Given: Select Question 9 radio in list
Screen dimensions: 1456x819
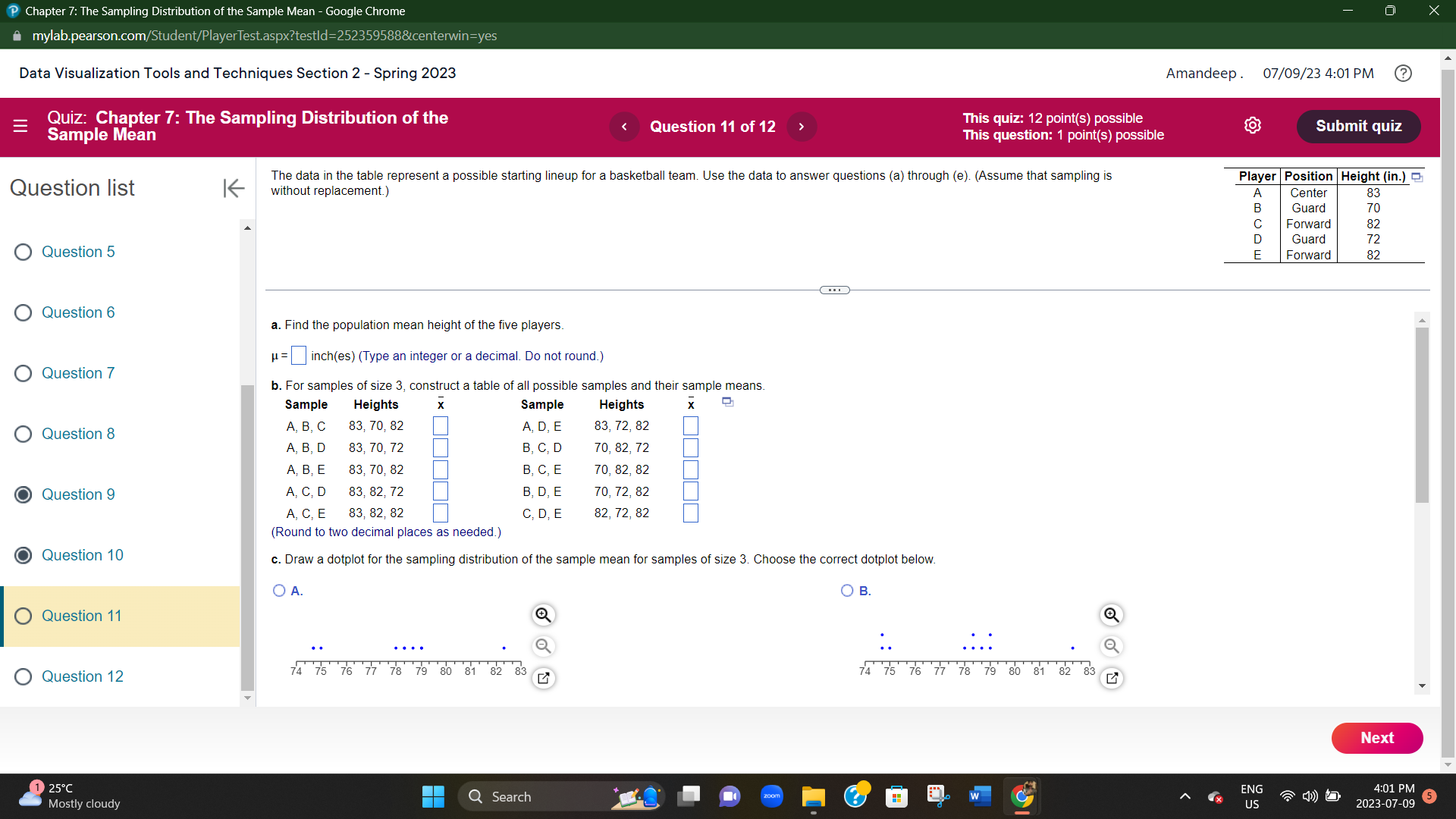Looking at the screenshot, I should click(x=24, y=494).
